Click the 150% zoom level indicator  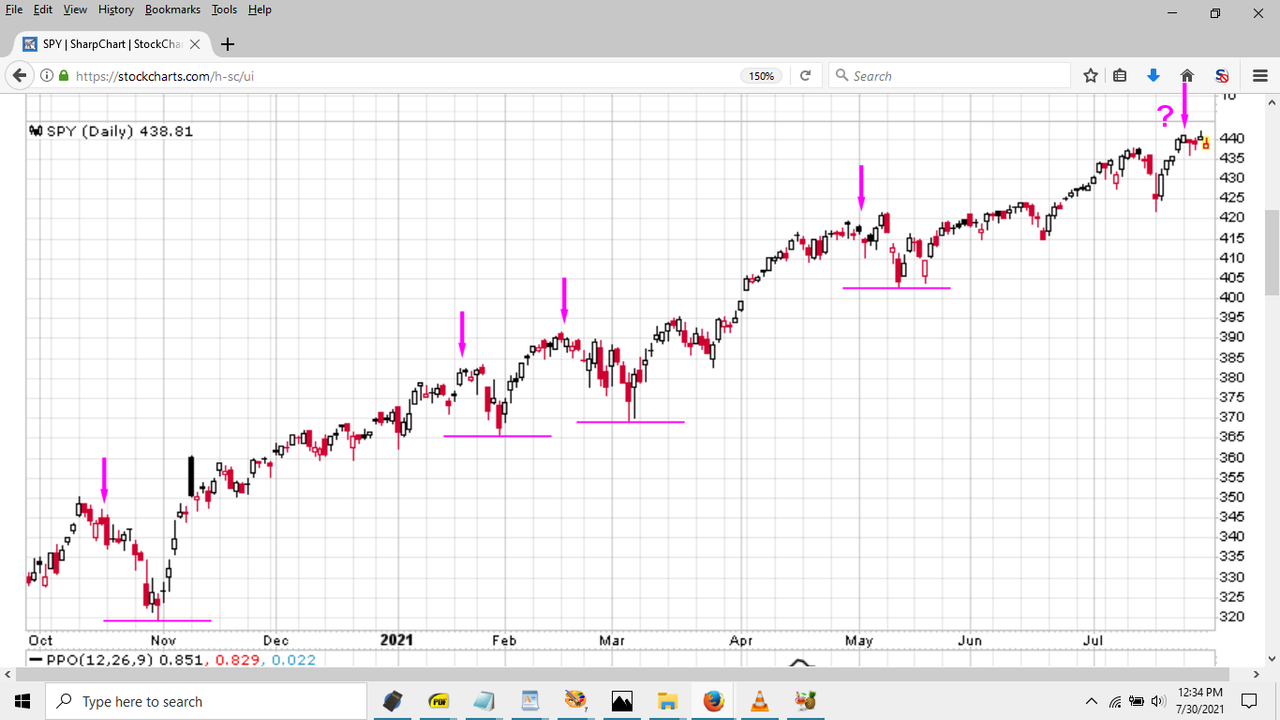pyautogui.click(x=761, y=76)
